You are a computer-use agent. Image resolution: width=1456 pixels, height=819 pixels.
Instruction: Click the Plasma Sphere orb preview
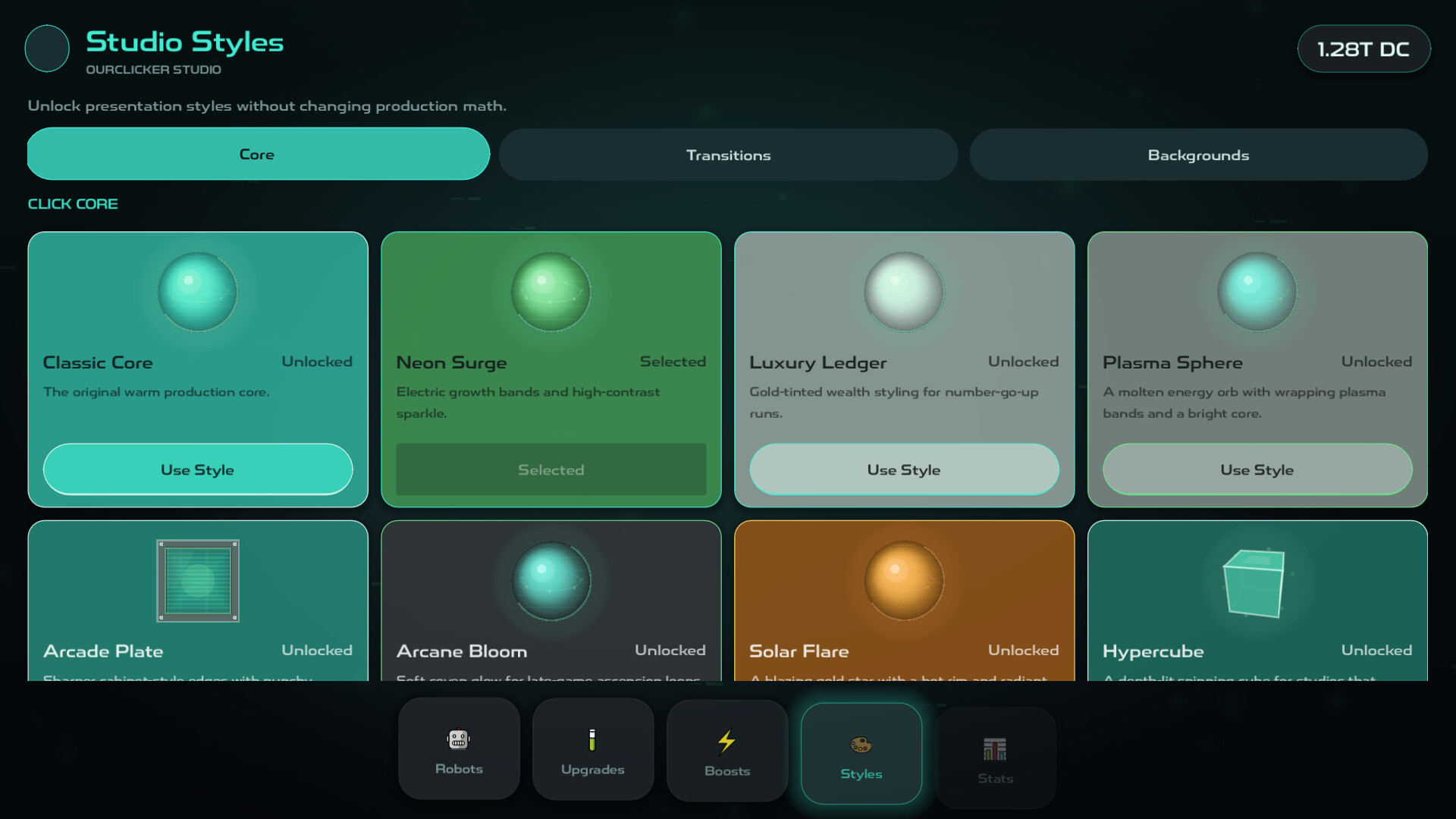coord(1257,292)
